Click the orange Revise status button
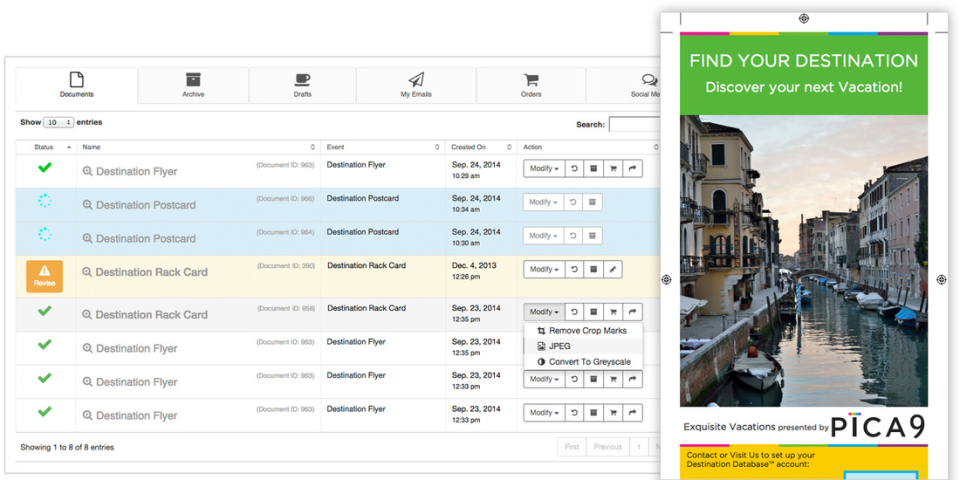The height and width of the screenshot is (480, 960). [x=44, y=276]
